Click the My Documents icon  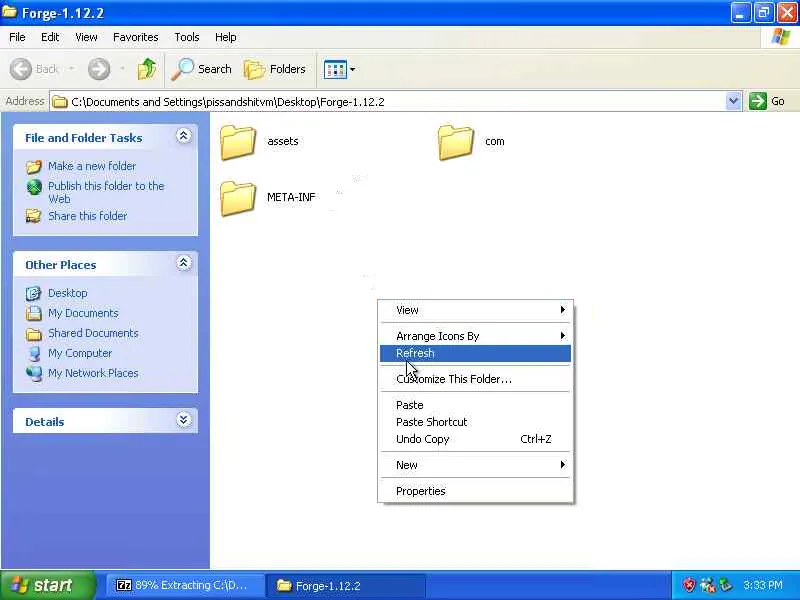34,313
